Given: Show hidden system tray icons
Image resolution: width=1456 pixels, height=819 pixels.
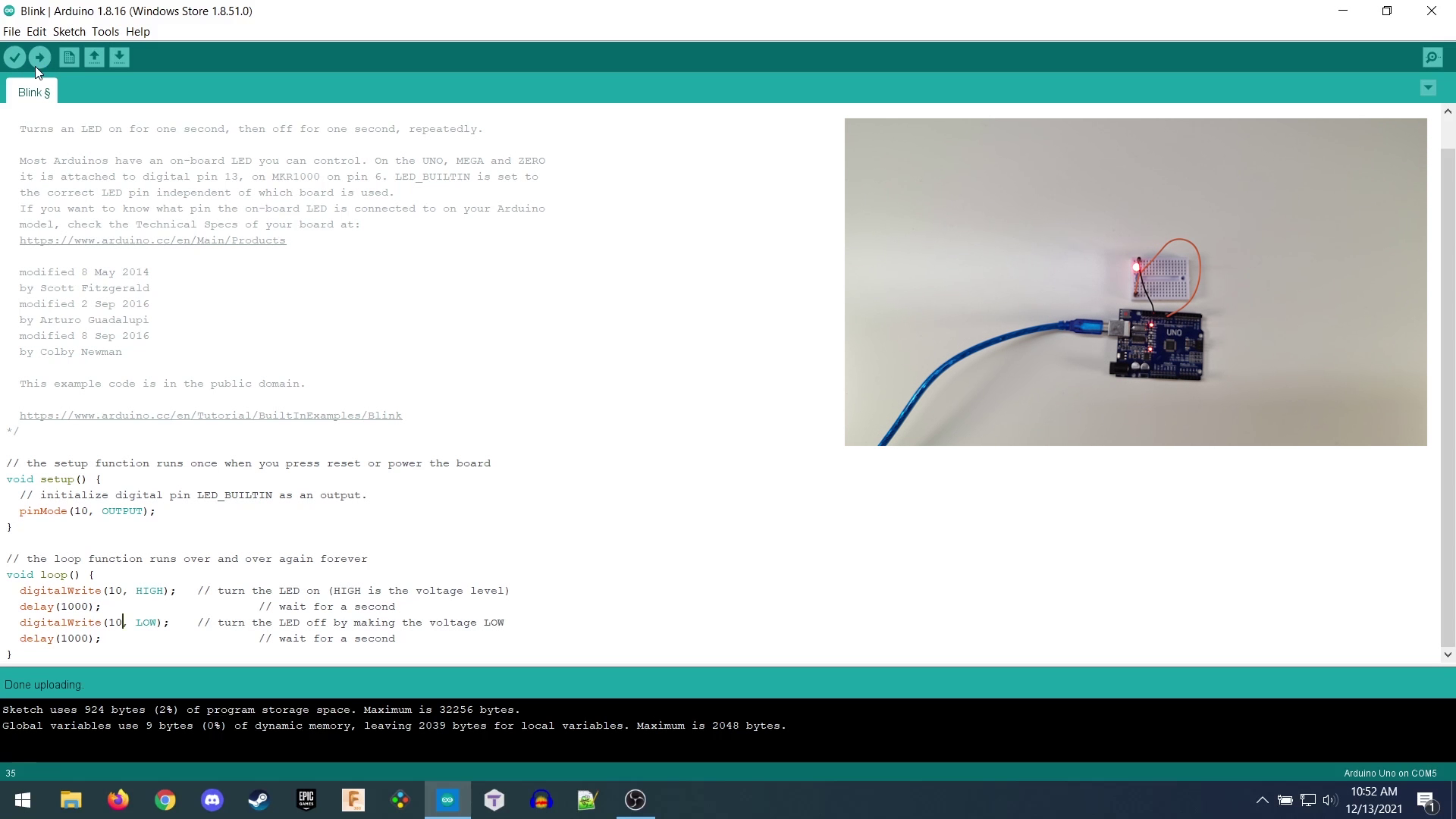Looking at the screenshot, I should click(1262, 800).
